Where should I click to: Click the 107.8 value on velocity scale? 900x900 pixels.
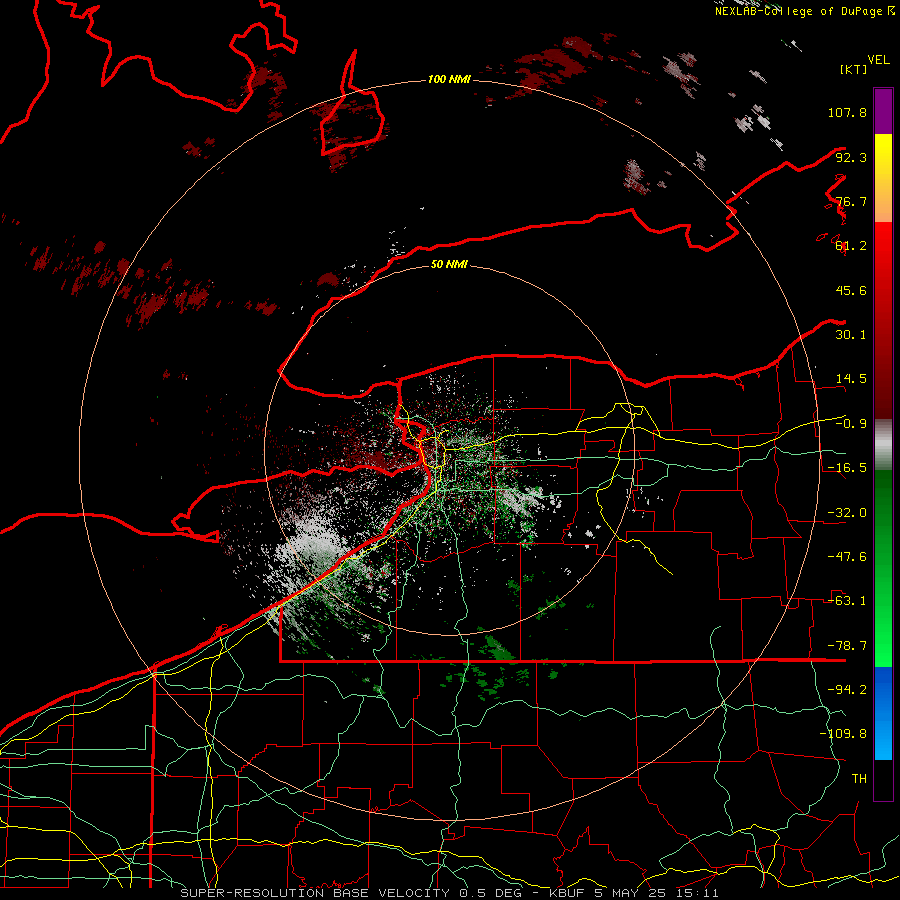[847, 112]
